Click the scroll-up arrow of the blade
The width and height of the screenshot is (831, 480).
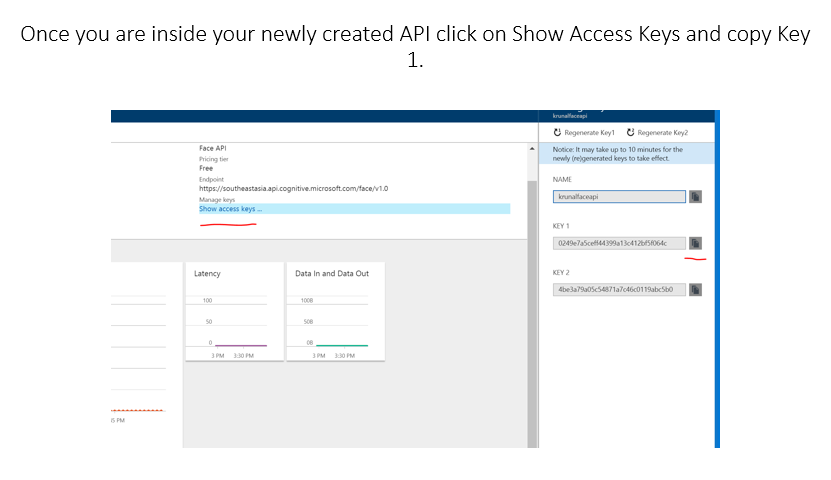point(531,150)
